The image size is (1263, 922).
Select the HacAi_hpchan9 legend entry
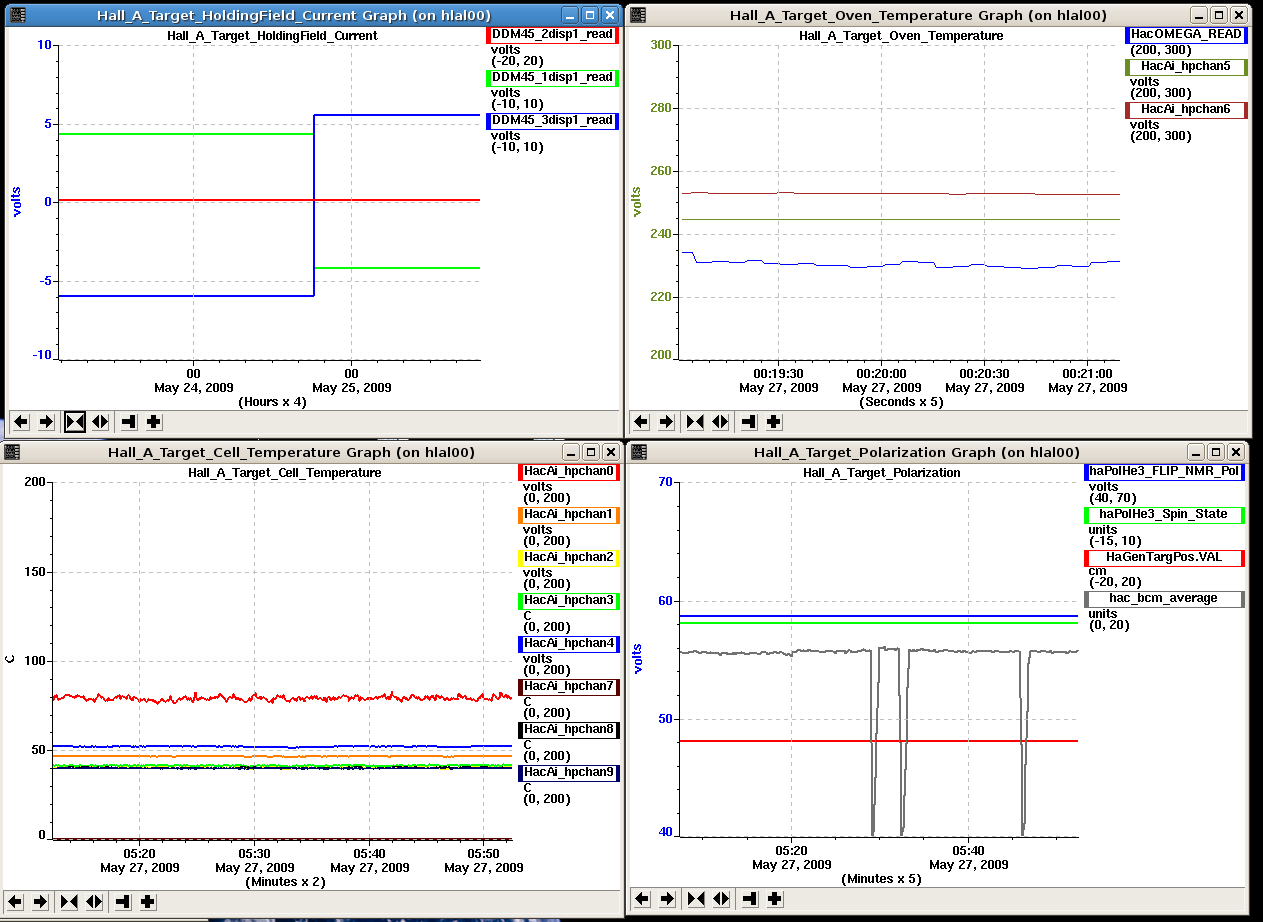(x=568, y=773)
